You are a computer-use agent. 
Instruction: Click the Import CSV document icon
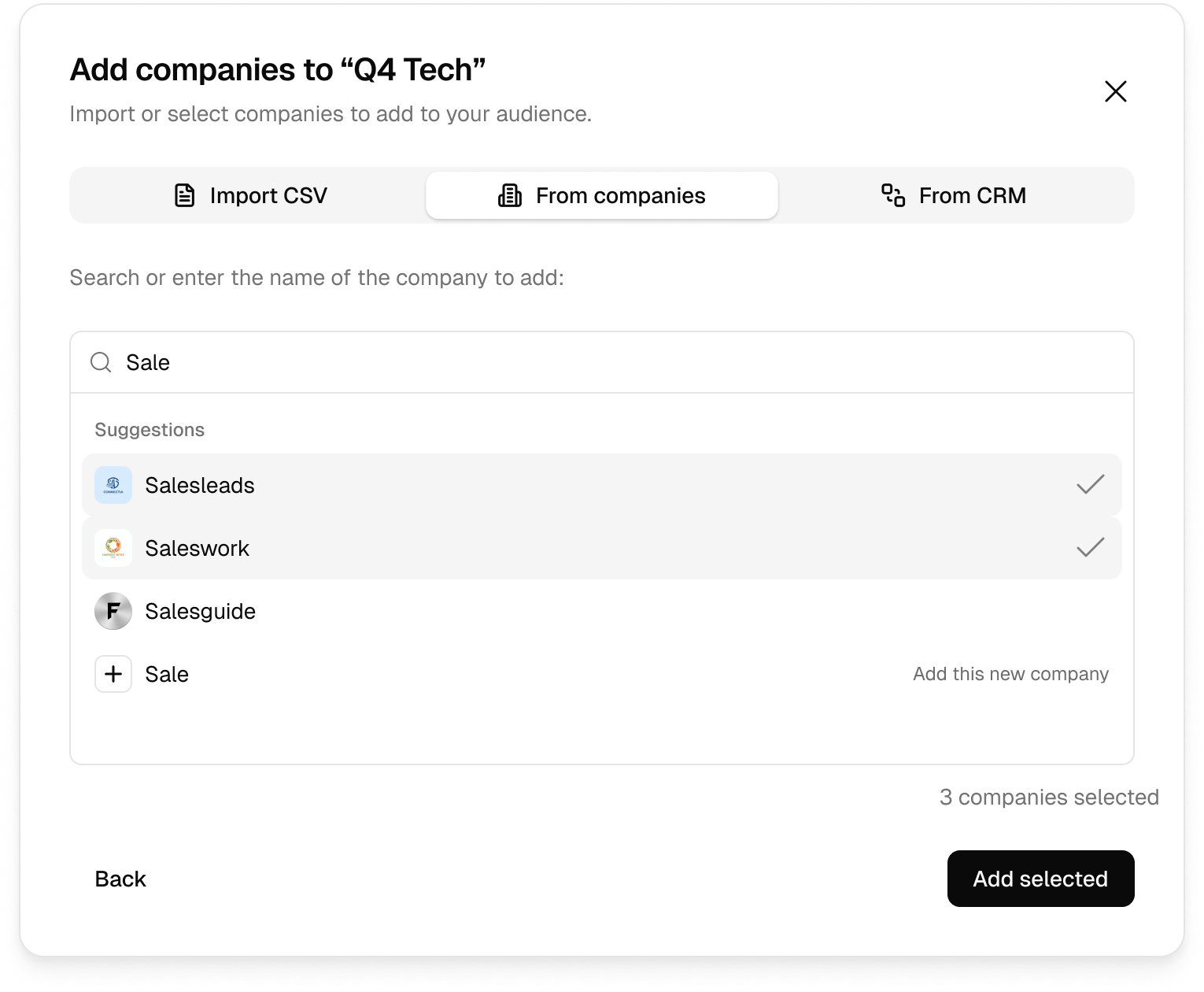(184, 195)
